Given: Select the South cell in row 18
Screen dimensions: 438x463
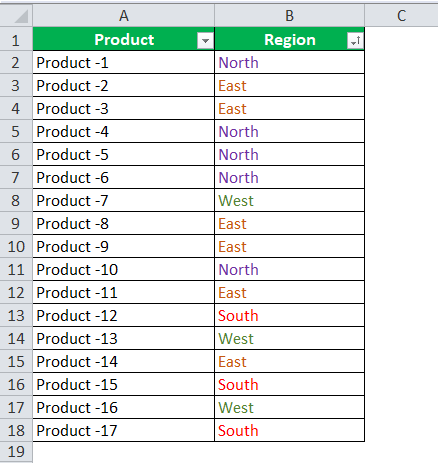Looking at the screenshot, I should click(290, 430).
